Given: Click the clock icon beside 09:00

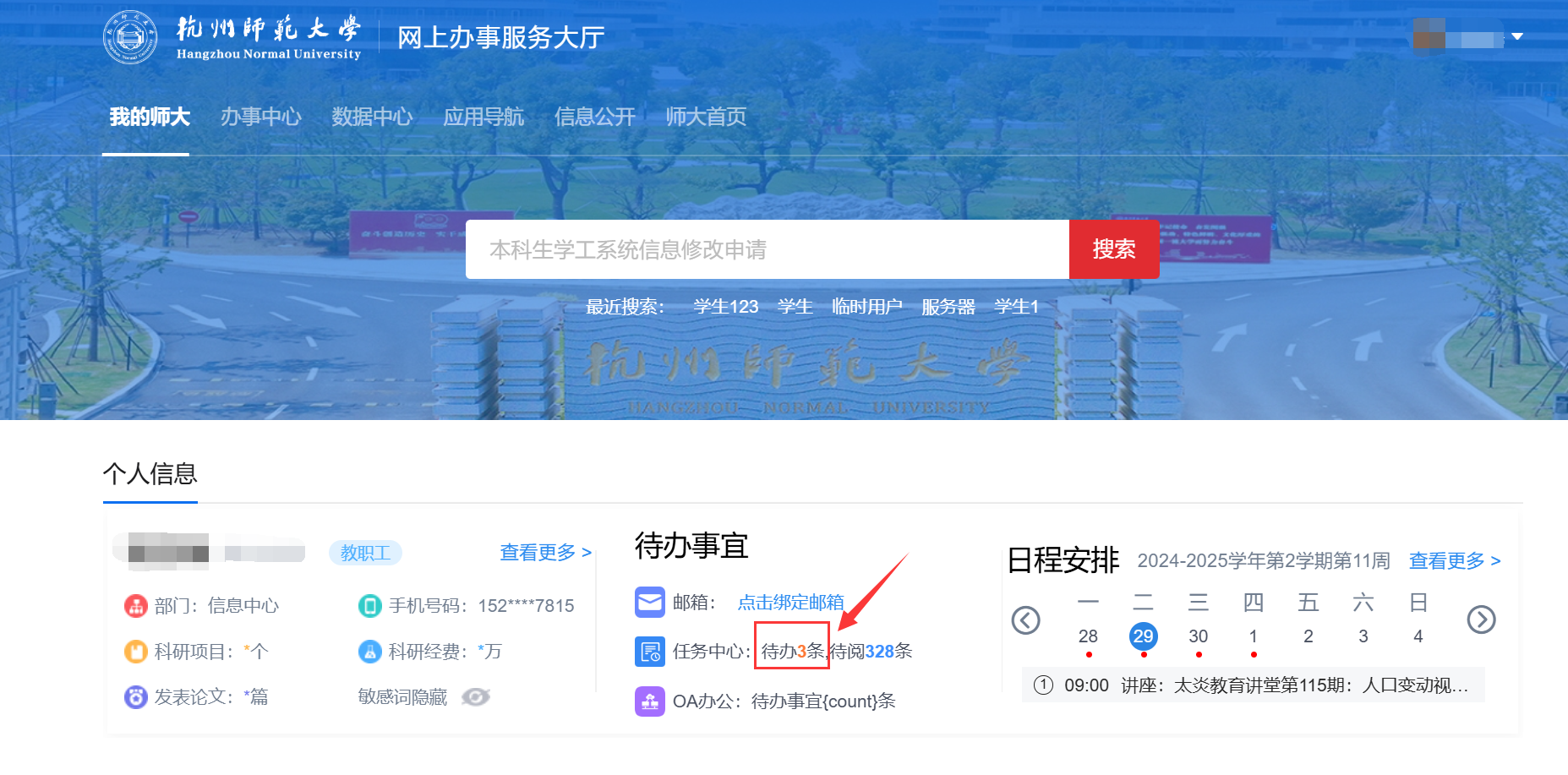Looking at the screenshot, I should click(1044, 685).
